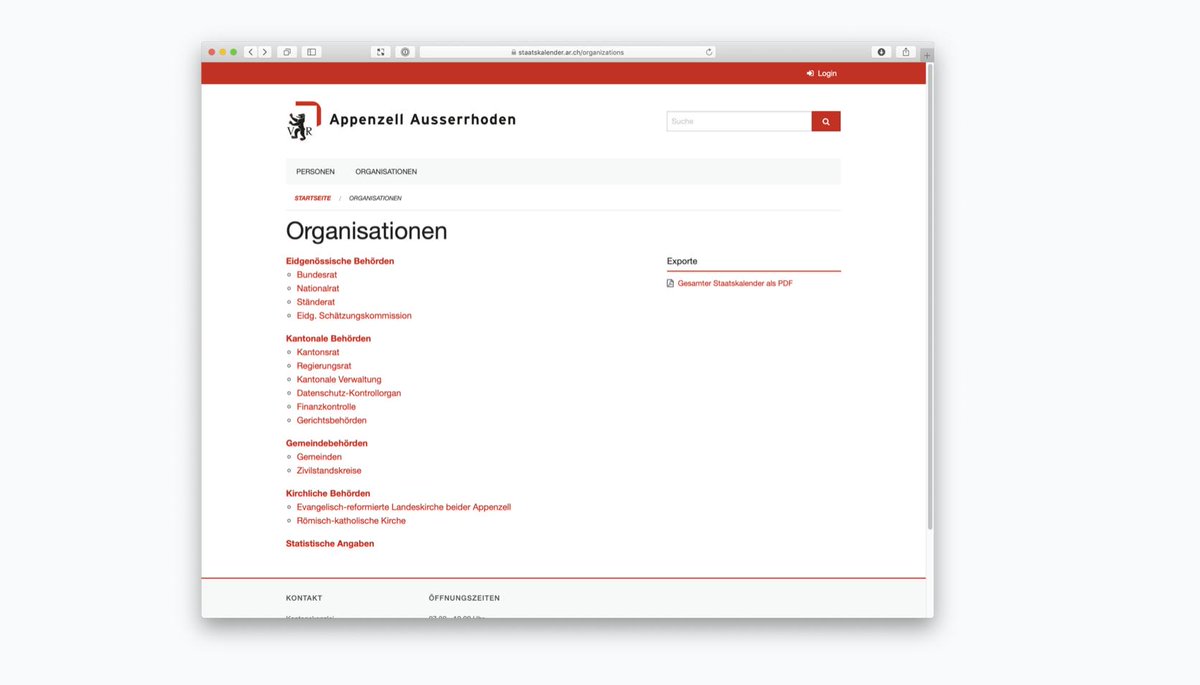1200x685 pixels.
Task: Click into the Suche search field
Action: pyautogui.click(x=739, y=121)
